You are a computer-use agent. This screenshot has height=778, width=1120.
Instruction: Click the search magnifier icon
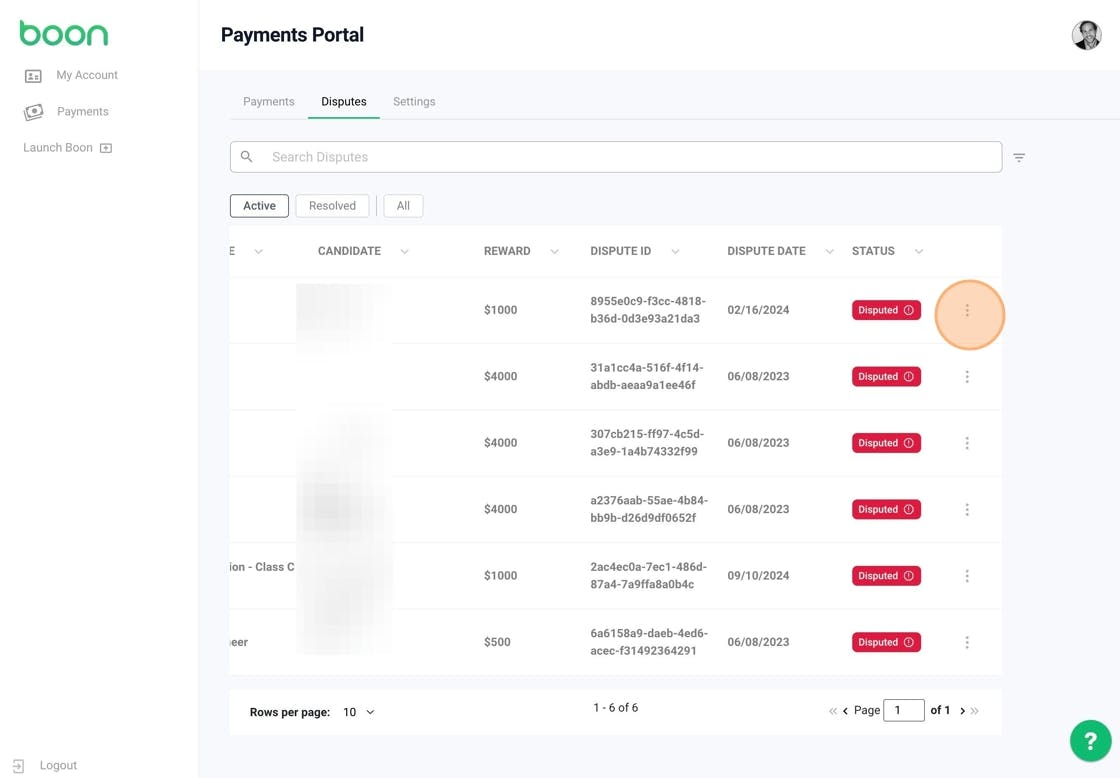tap(246, 156)
